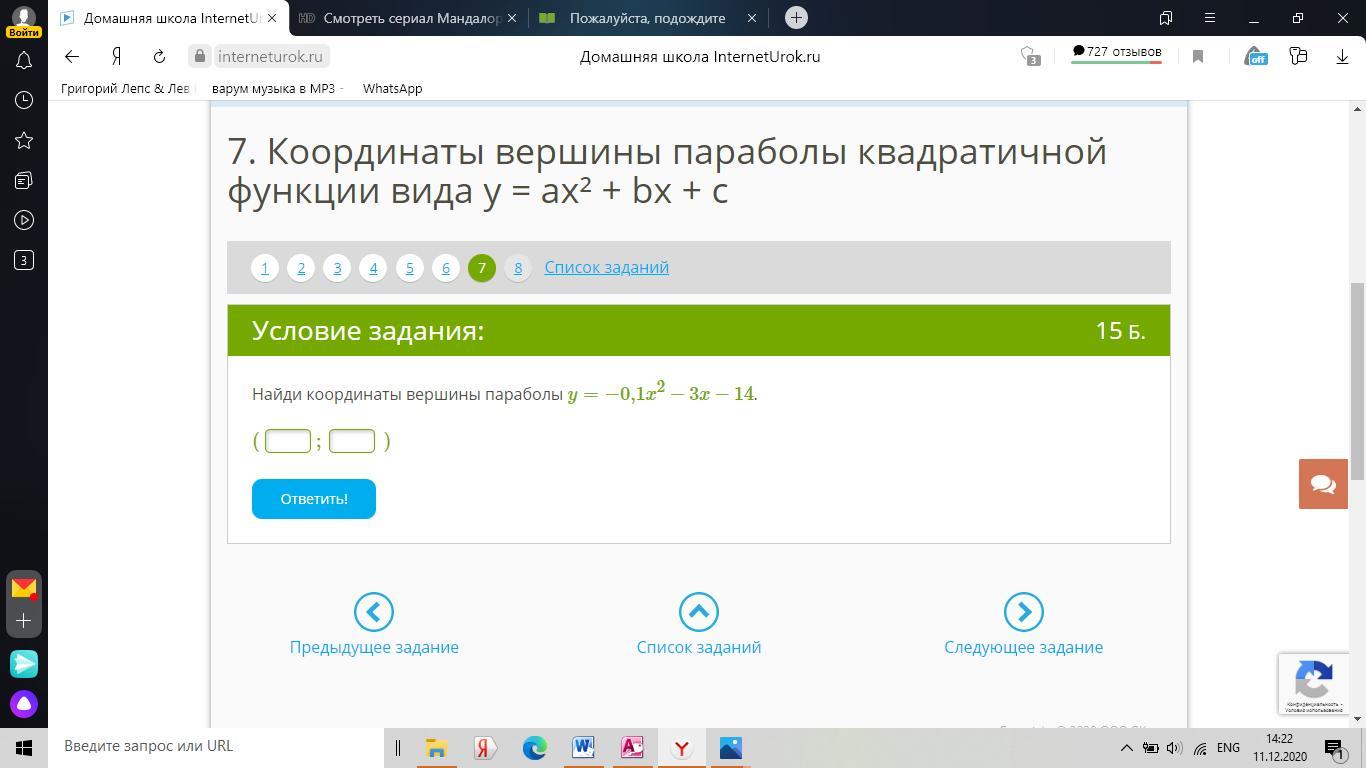This screenshot has height=768, width=1366.
Task: Open browser main menu hamburger
Action: pyautogui.click(x=1210, y=18)
